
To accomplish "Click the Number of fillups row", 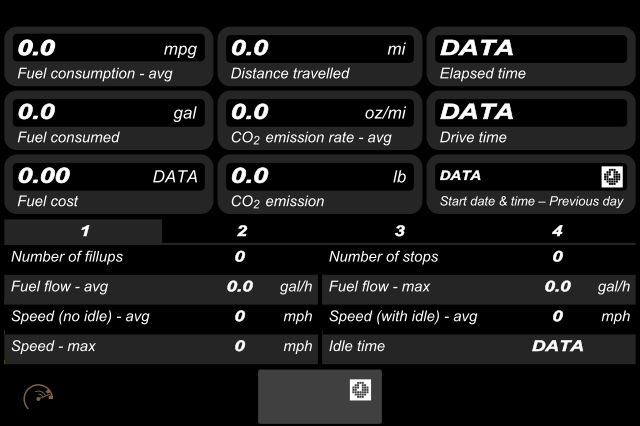I will pyautogui.click(x=161, y=257).
